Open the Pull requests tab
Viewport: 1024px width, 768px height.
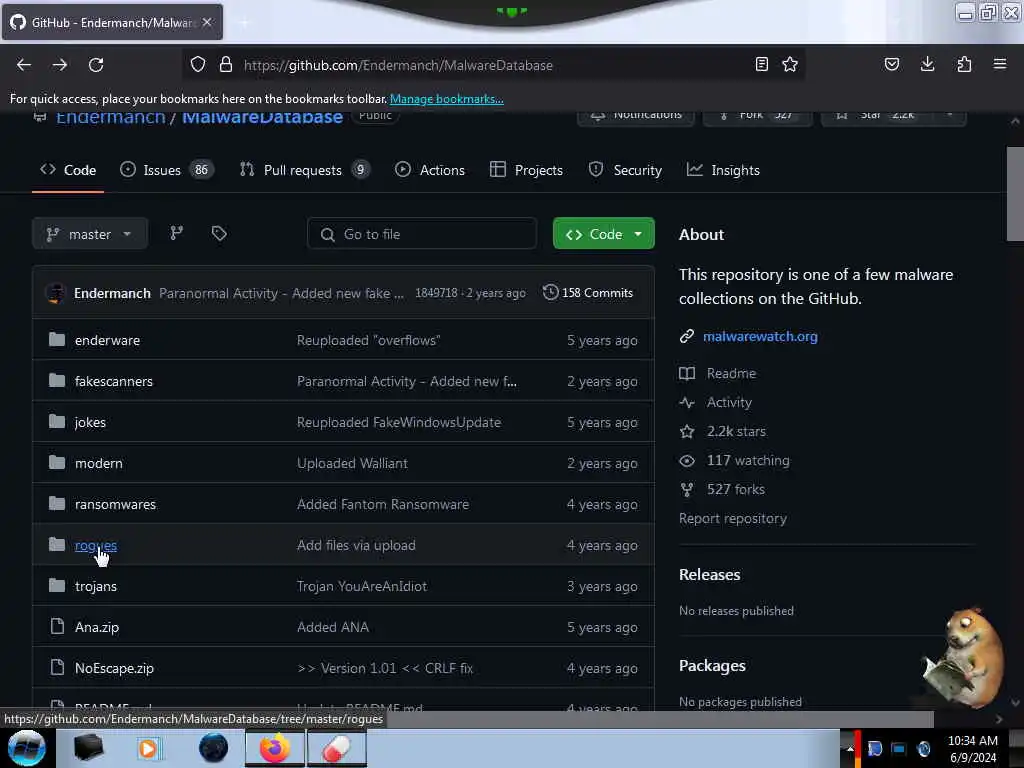pos(304,170)
